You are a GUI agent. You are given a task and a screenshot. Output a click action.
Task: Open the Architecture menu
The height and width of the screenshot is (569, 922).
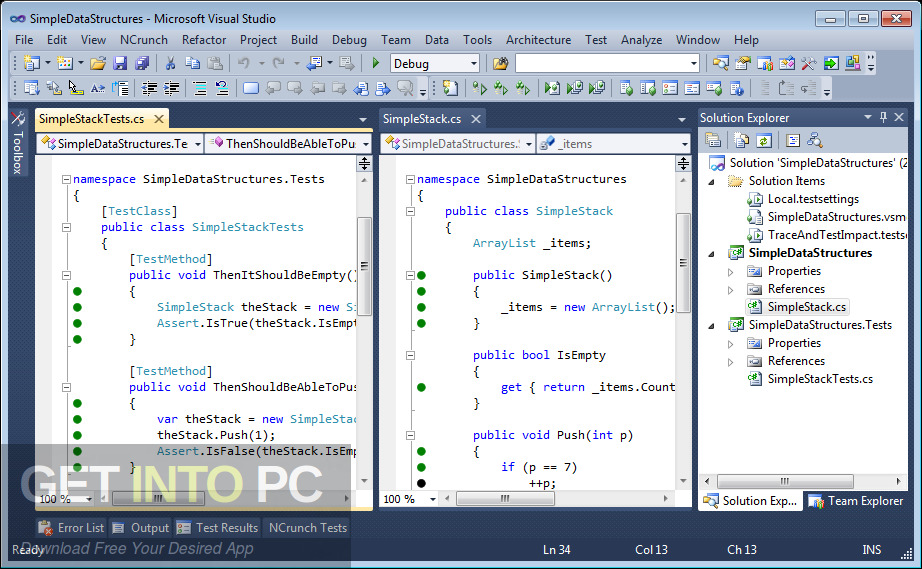539,40
